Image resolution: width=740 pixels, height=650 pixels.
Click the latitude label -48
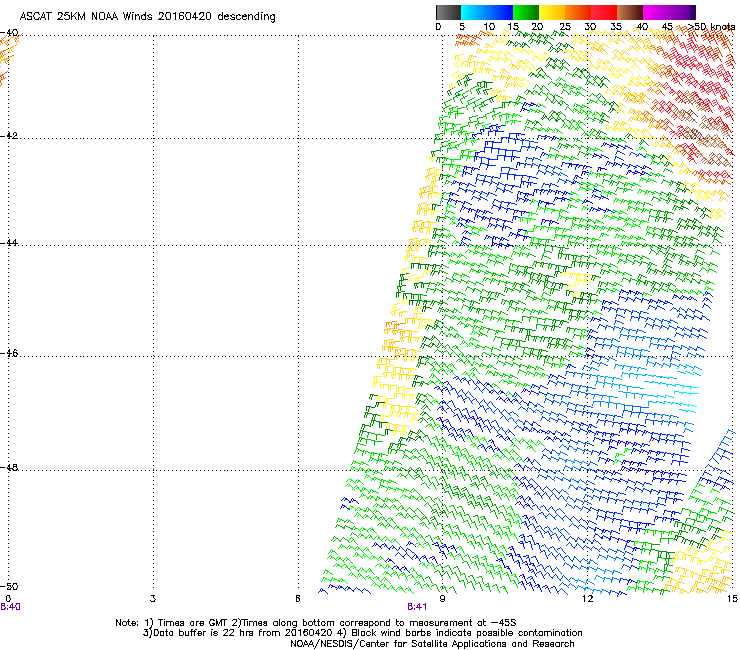click(9, 467)
